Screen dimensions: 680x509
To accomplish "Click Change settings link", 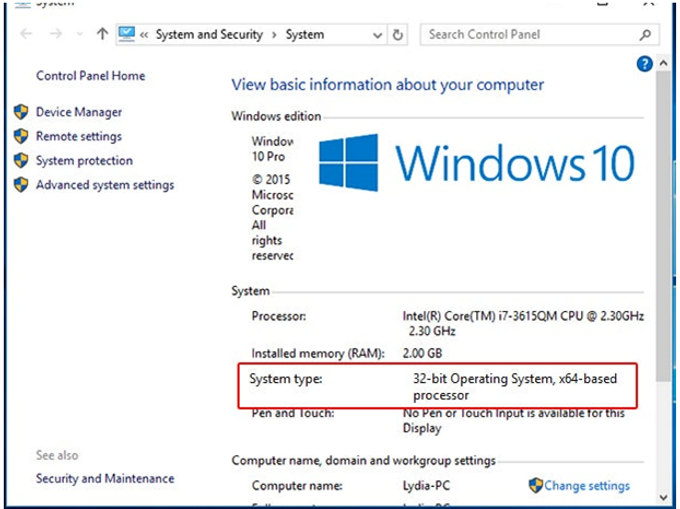I will point(587,486).
